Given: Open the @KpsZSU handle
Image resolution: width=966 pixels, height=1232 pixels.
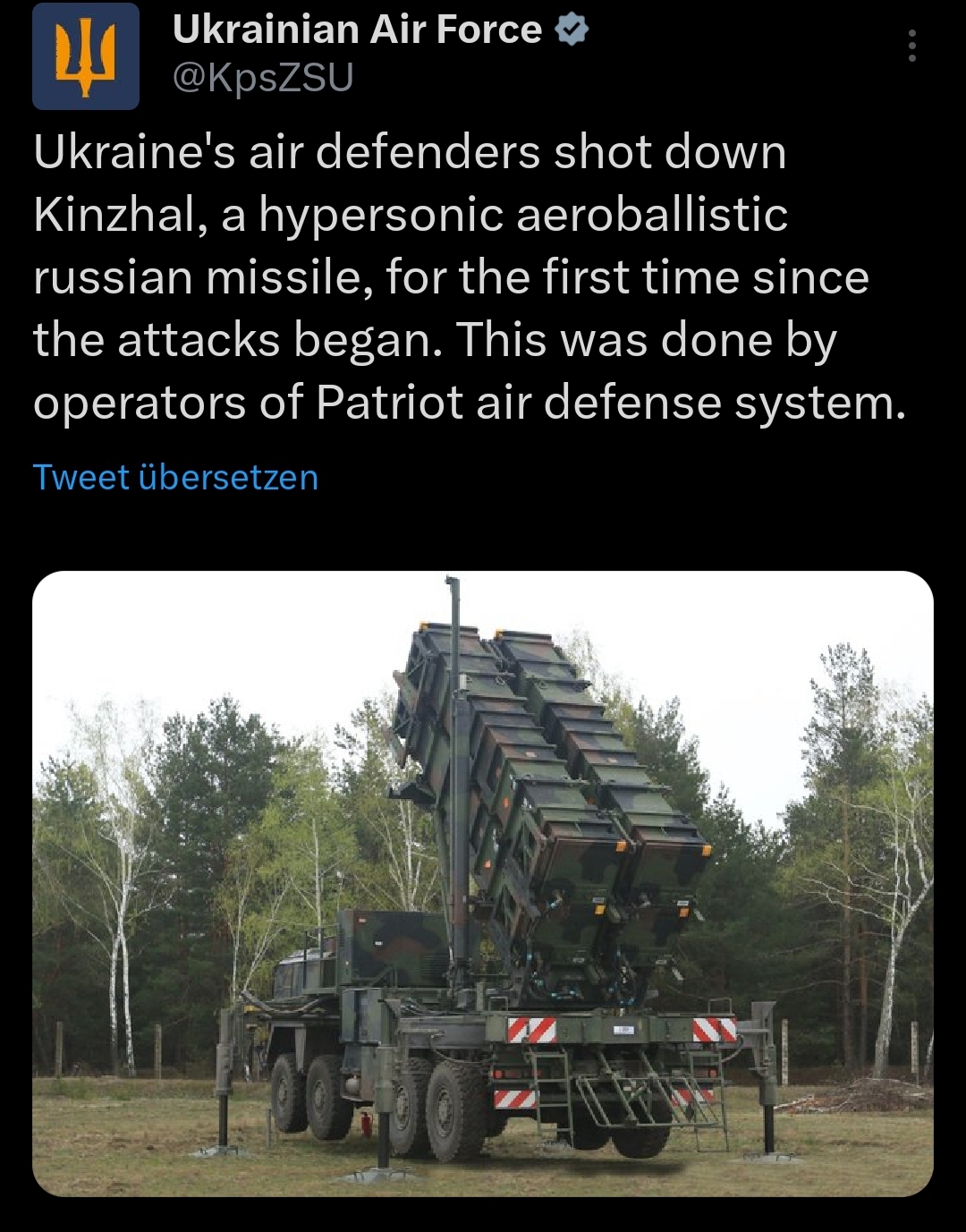Looking at the screenshot, I should point(263,78).
